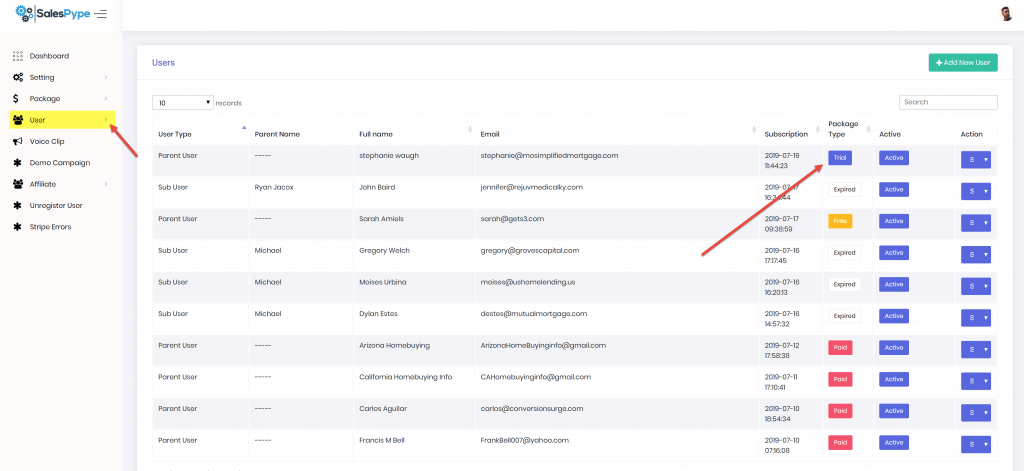Toggle the hamburger menu beside SalesPype logo
The width and height of the screenshot is (1024, 471).
pyautogui.click(x=100, y=13)
